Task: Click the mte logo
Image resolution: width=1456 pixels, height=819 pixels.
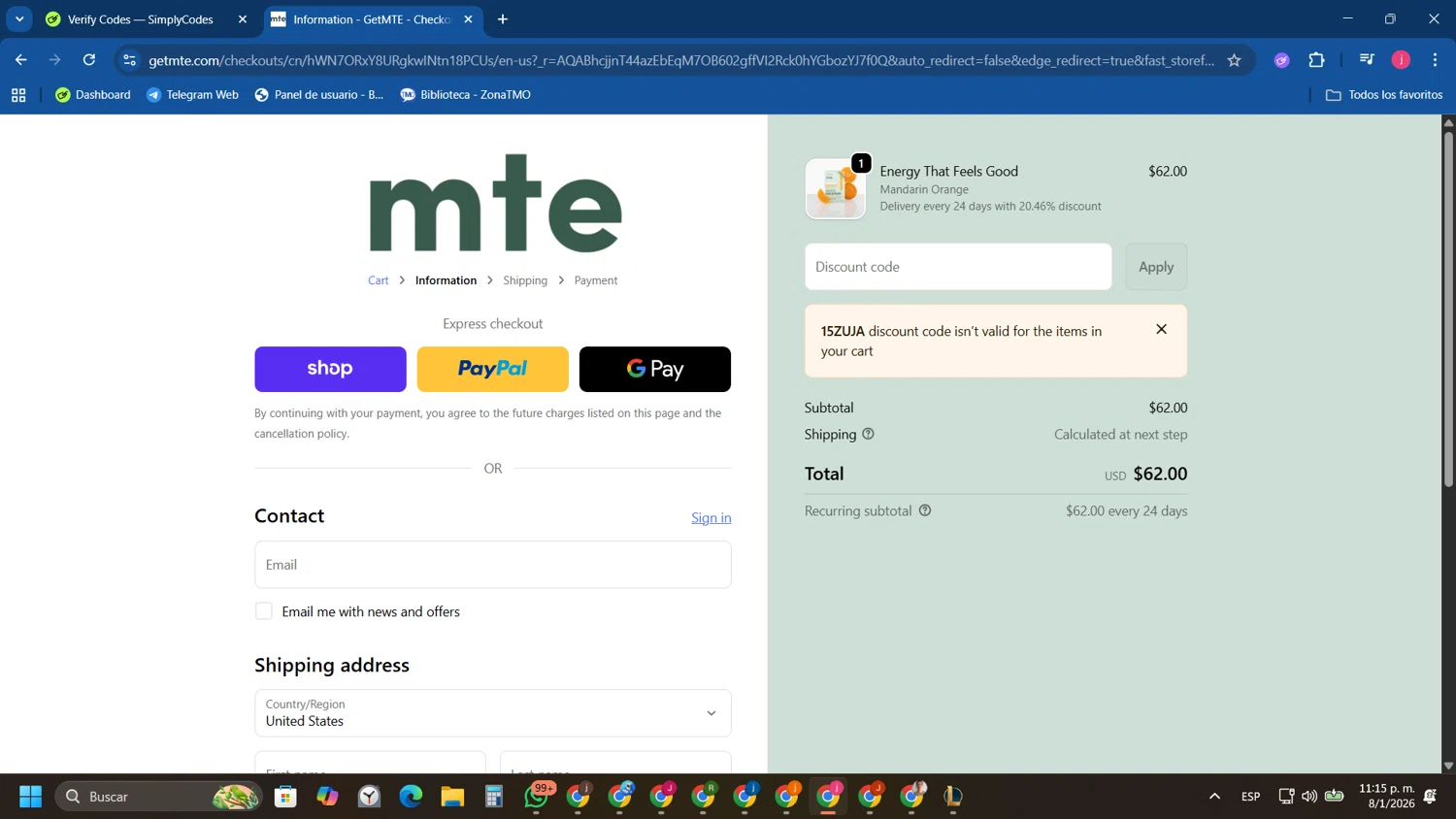Action: coord(495,204)
